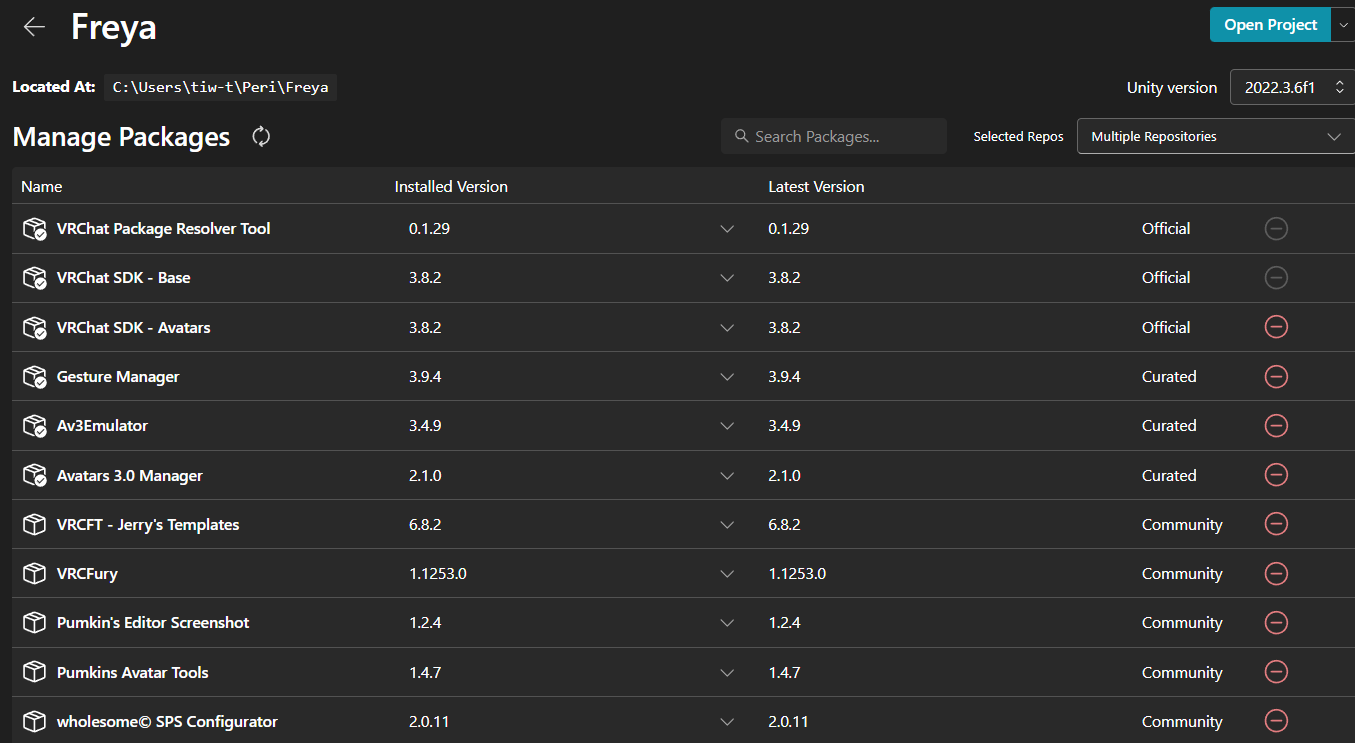Click the Open Project button
1355x743 pixels.
(x=1270, y=25)
